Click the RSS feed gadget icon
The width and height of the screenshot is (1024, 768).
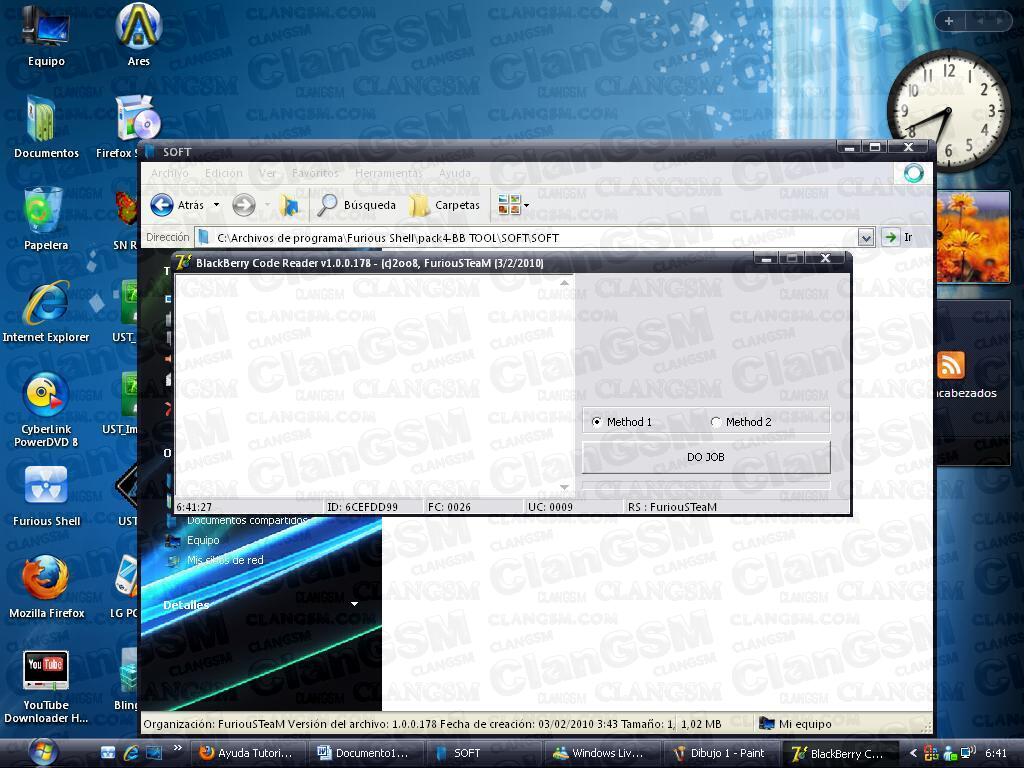pos(951,365)
